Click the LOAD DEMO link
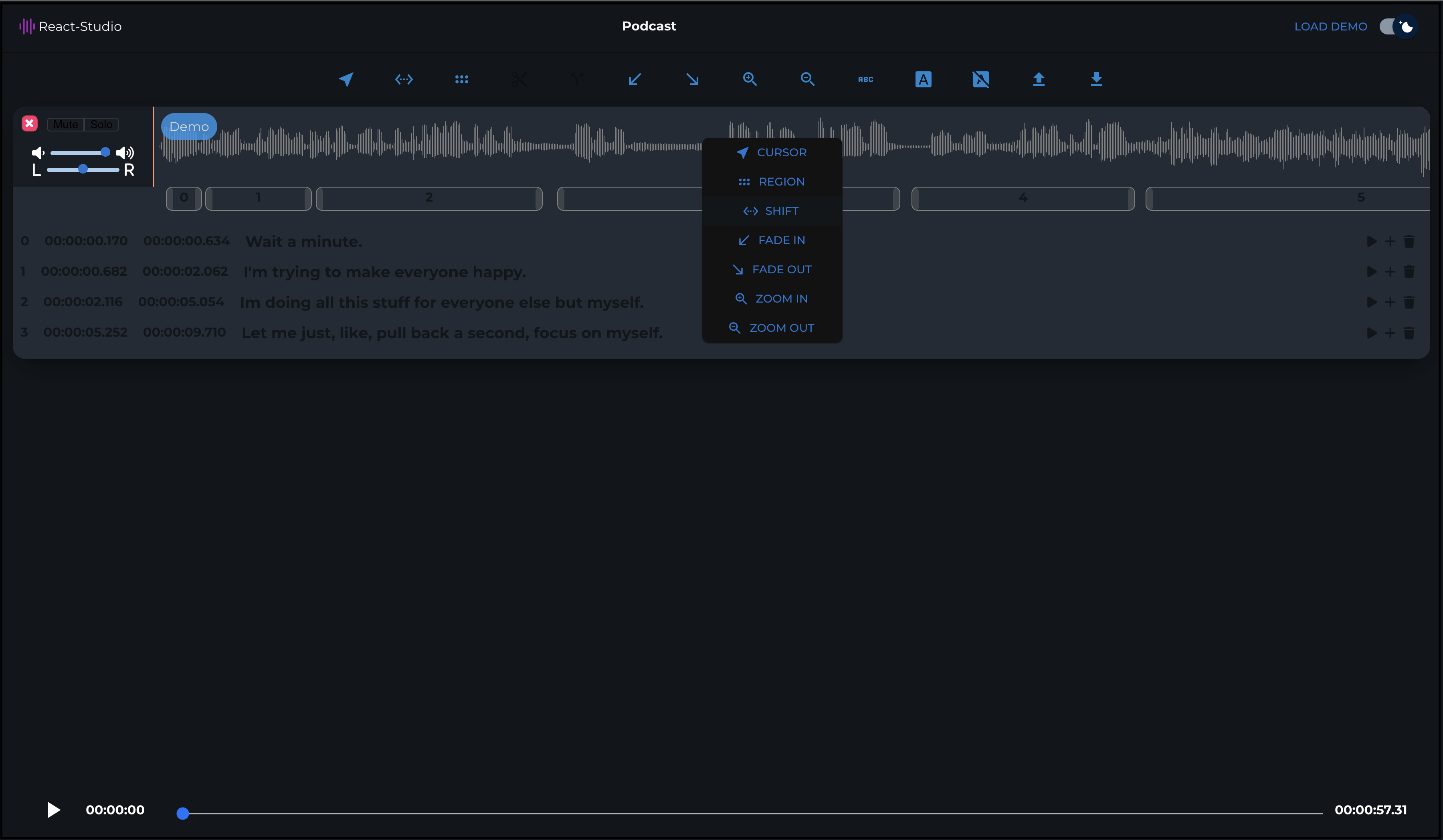The width and height of the screenshot is (1443, 840). 1330,26
